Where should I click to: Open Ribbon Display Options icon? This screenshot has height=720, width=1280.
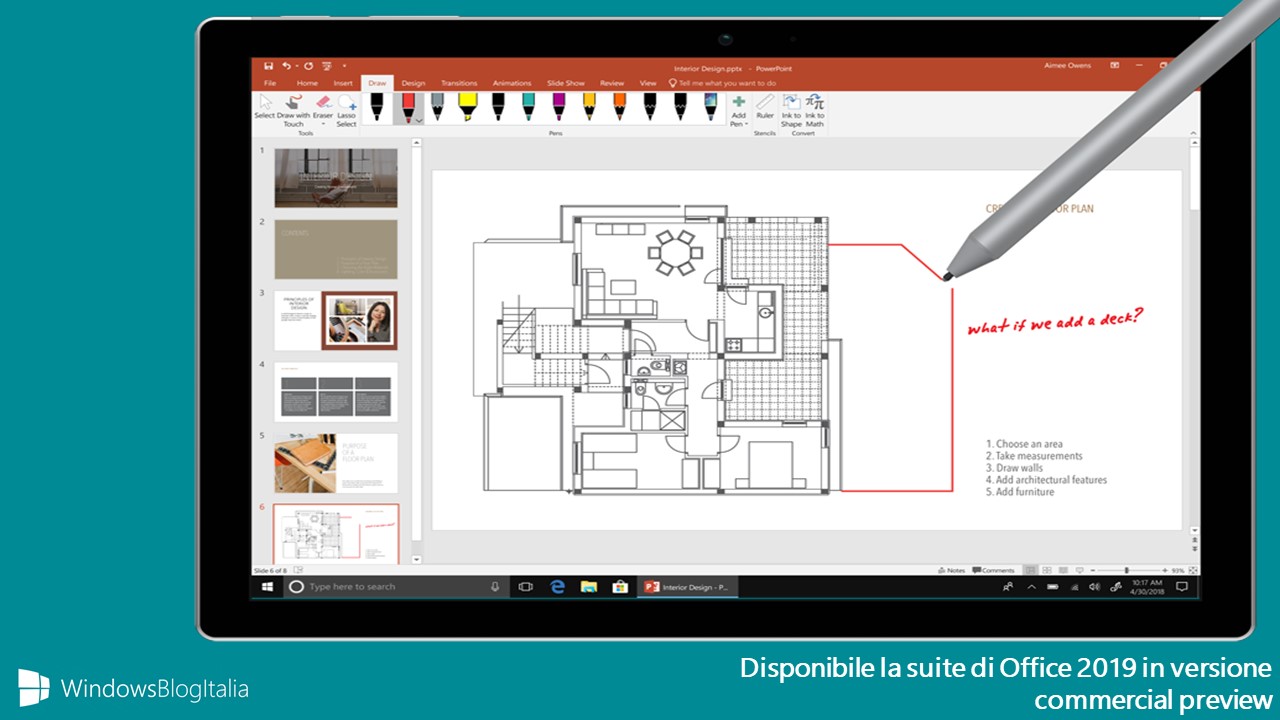[x=1115, y=66]
